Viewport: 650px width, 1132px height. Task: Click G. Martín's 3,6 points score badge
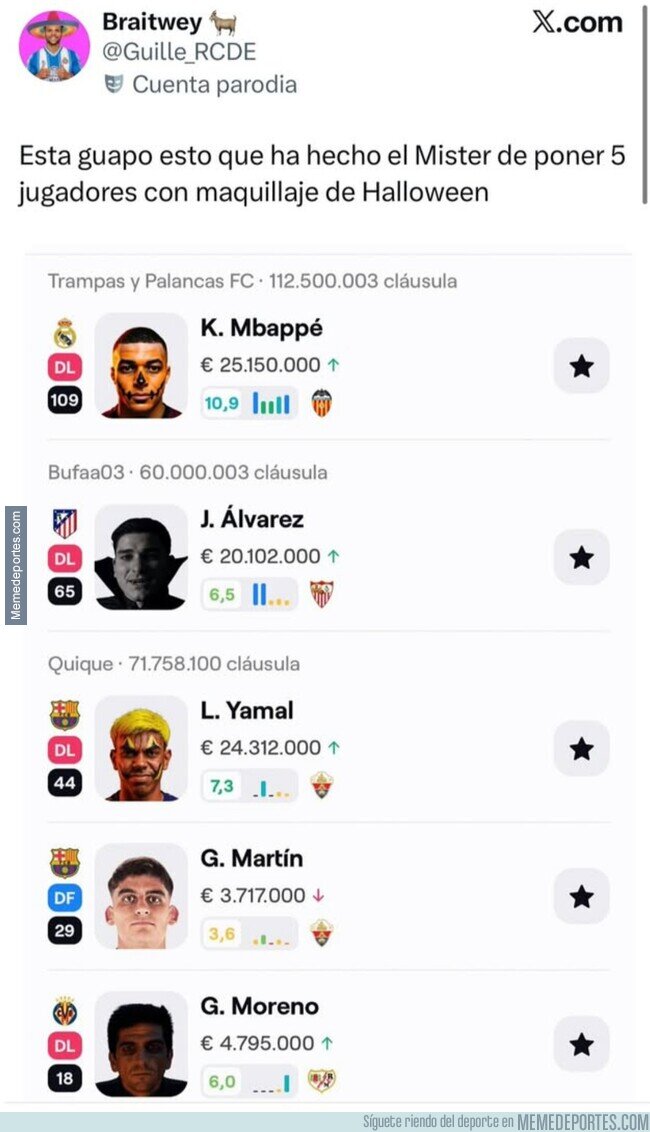click(222, 933)
